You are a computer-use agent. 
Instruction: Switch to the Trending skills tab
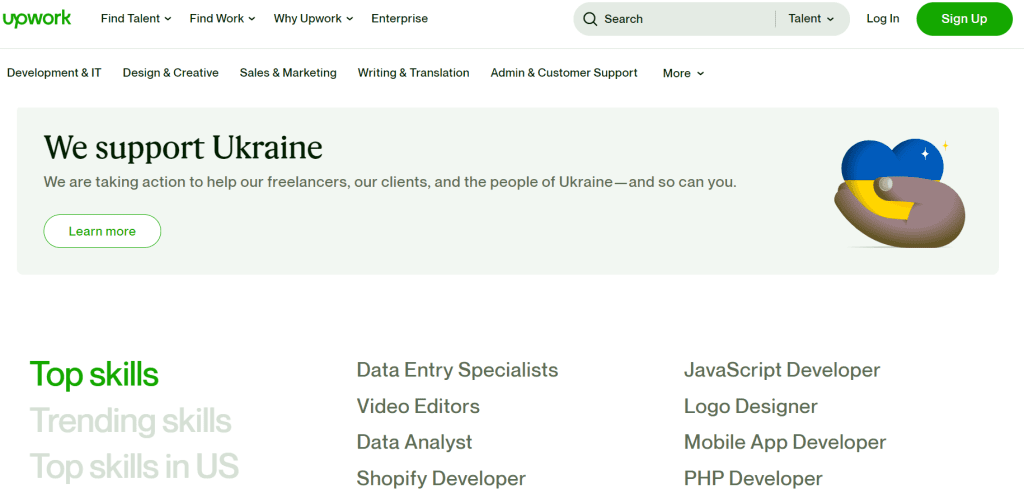point(130,421)
